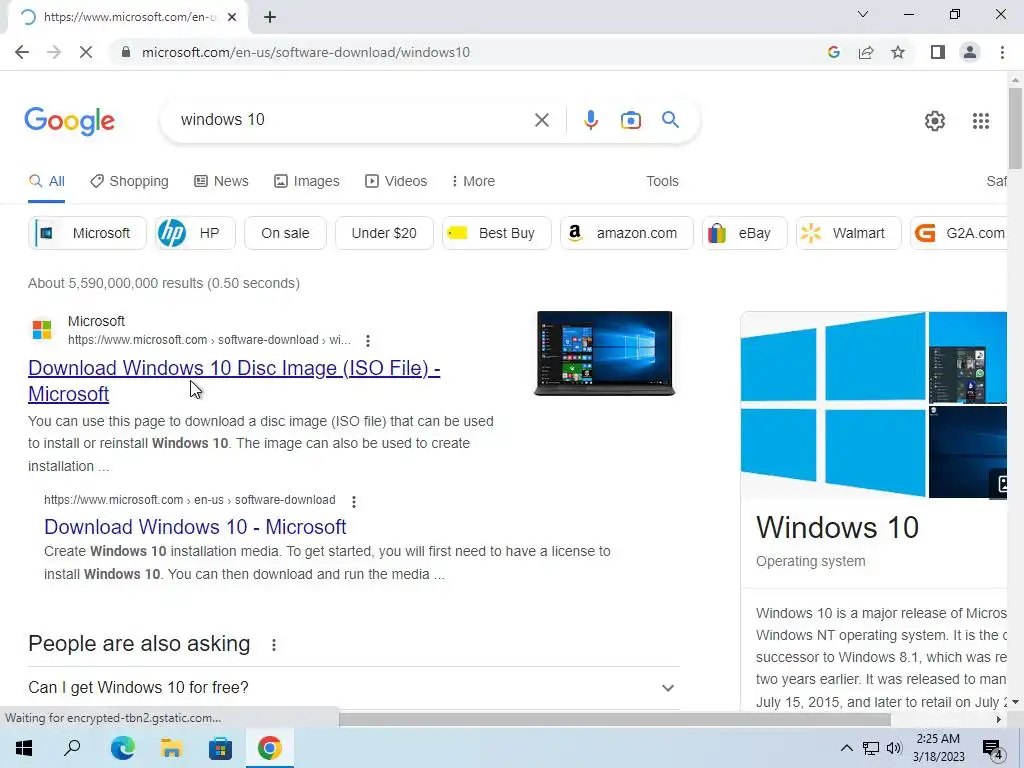
Task: Click the laptop thumbnail beside first result
Action: 605,353
